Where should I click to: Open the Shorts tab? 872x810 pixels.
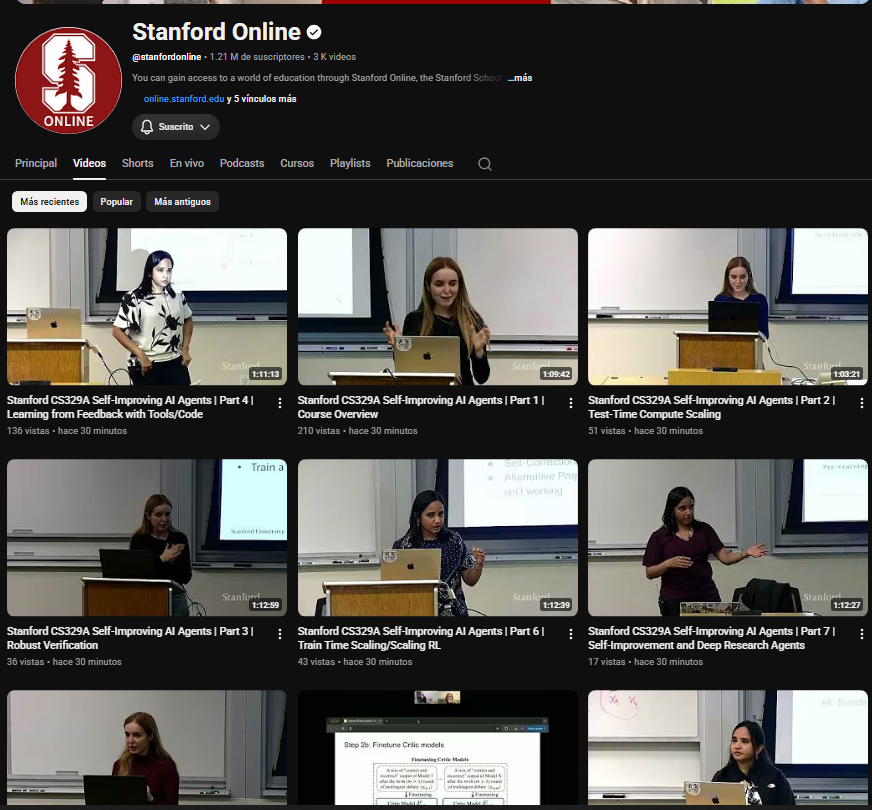click(137, 163)
